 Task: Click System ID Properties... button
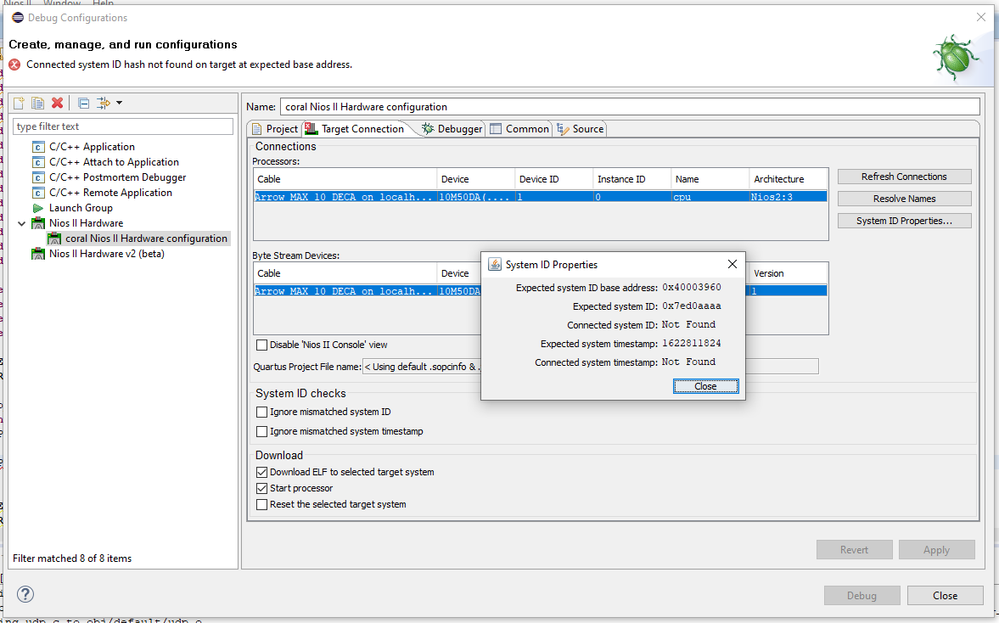904,220
